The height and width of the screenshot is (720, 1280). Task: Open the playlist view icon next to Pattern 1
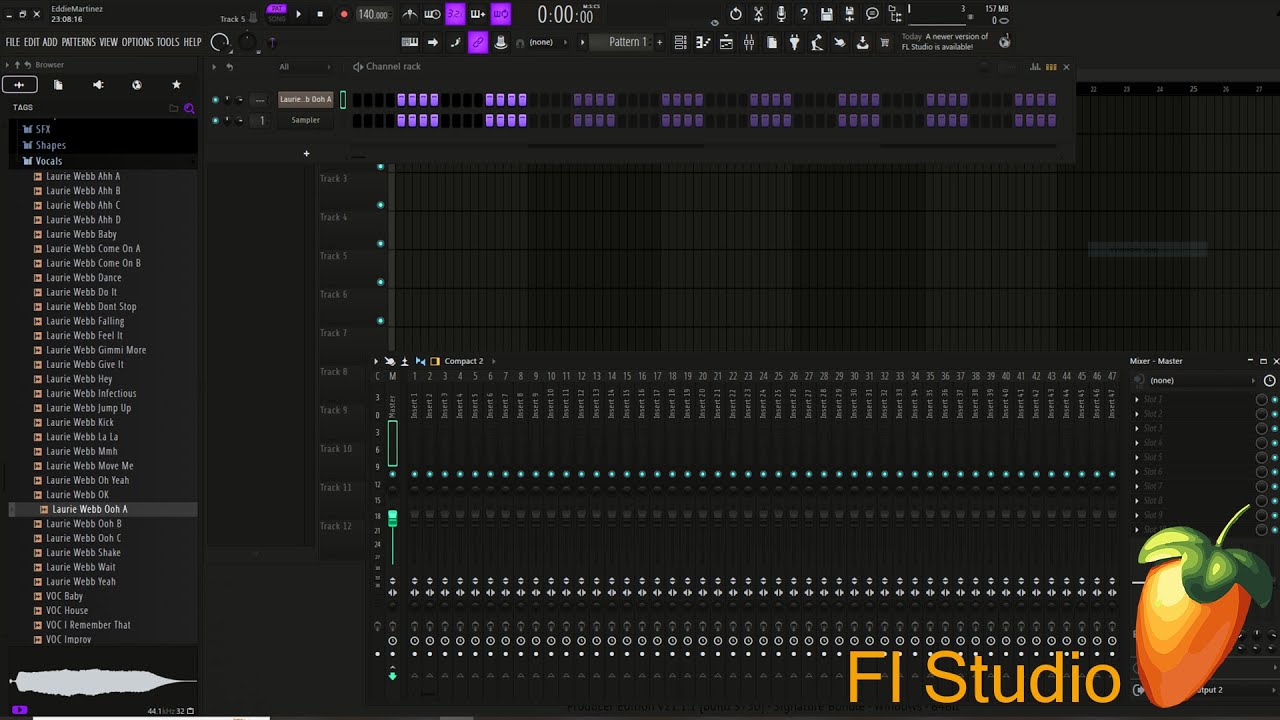680,42
